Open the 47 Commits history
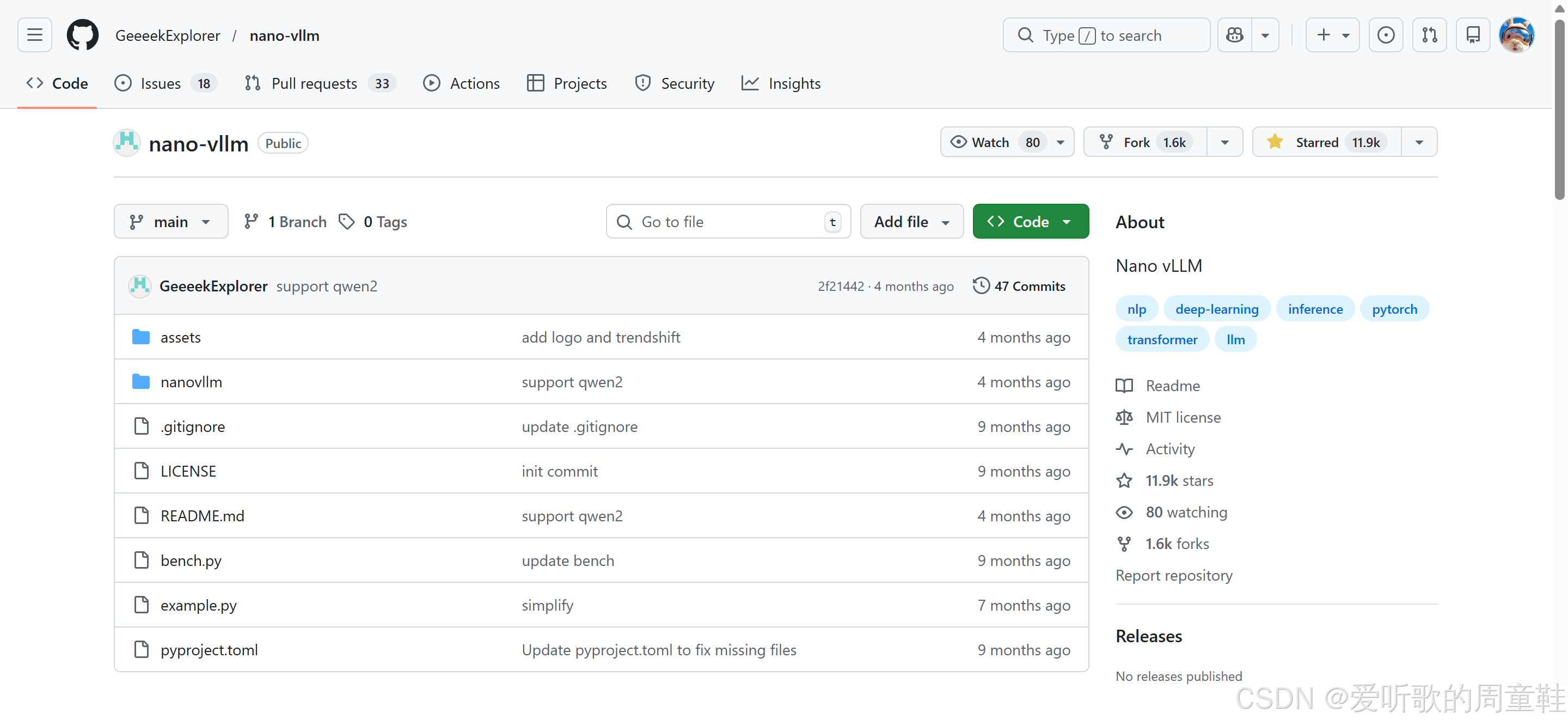The image size is (1568, 725). [x=1020, y=286]
